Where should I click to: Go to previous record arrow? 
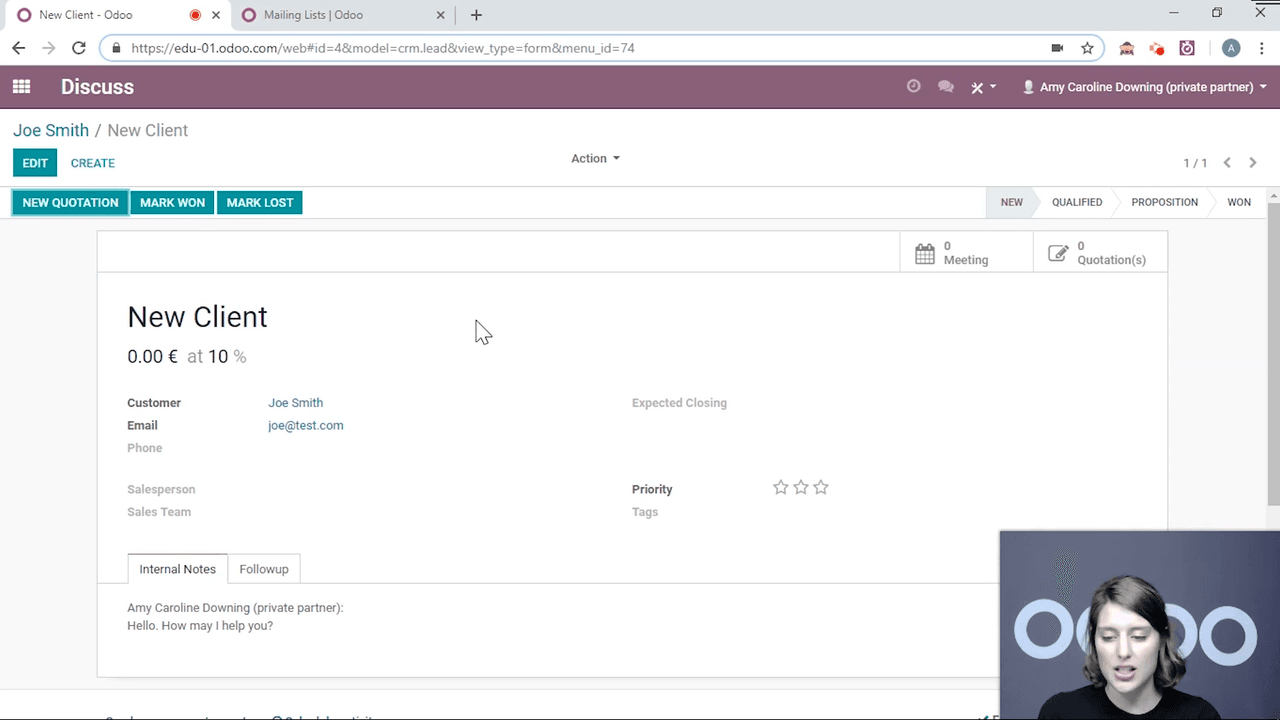pos(1227,163)
